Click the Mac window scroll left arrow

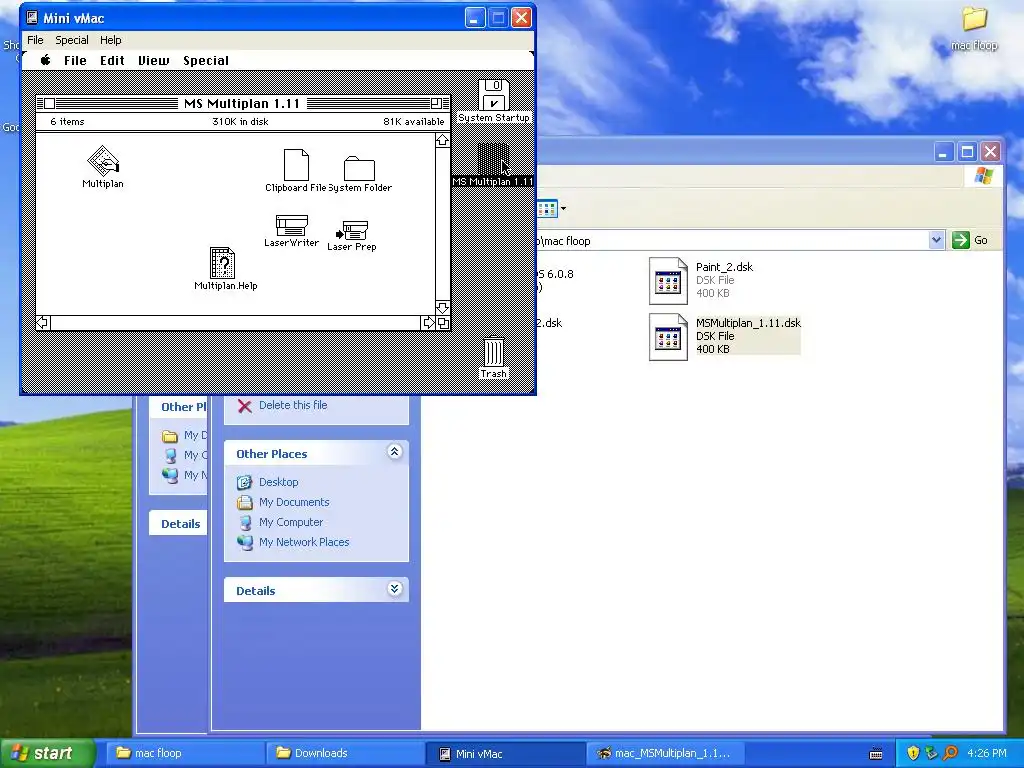coord(43,323)
